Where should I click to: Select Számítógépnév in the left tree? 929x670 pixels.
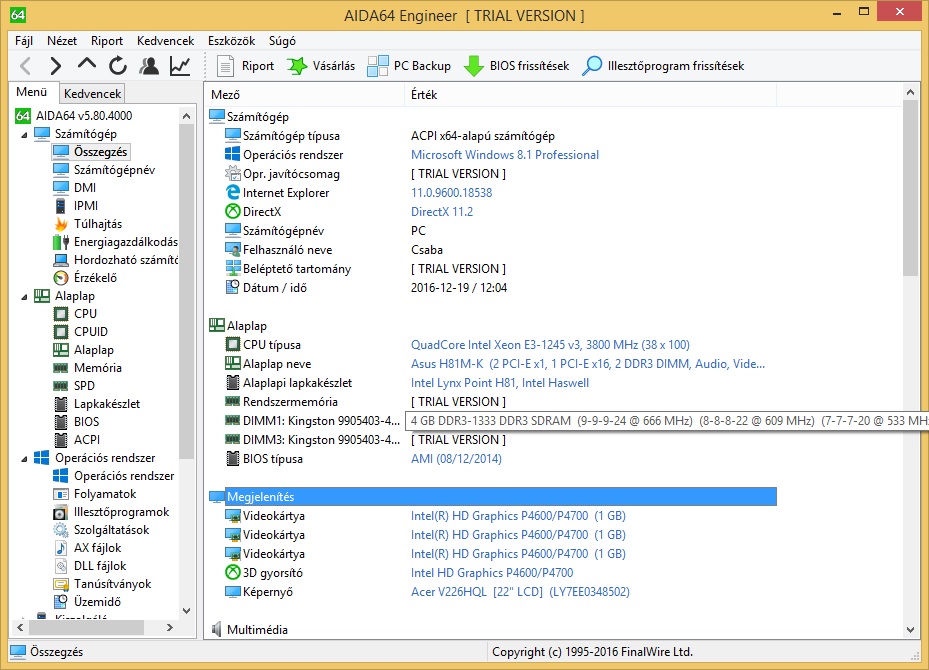(x=114, y=170)
